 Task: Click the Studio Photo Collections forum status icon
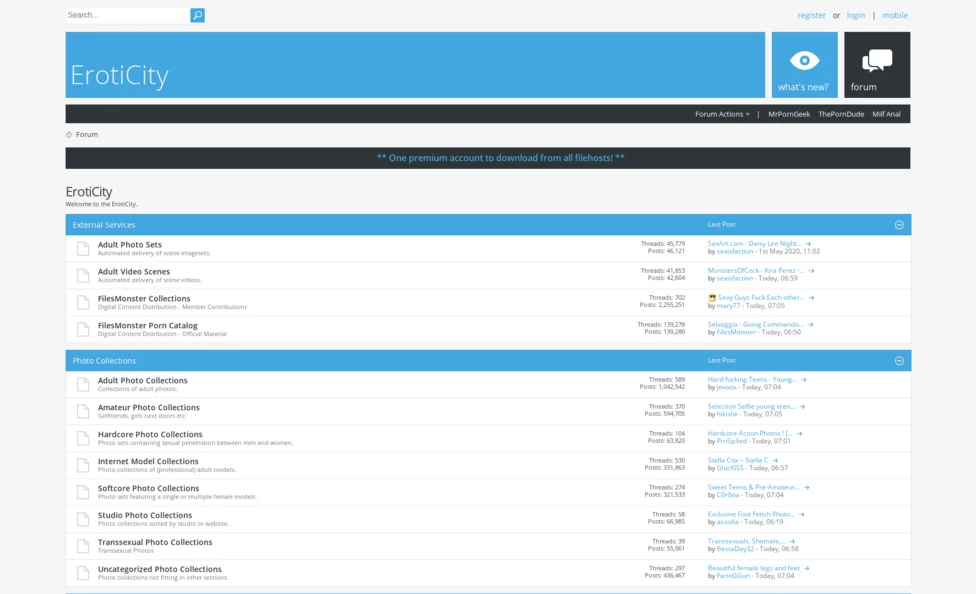point(83,519)
